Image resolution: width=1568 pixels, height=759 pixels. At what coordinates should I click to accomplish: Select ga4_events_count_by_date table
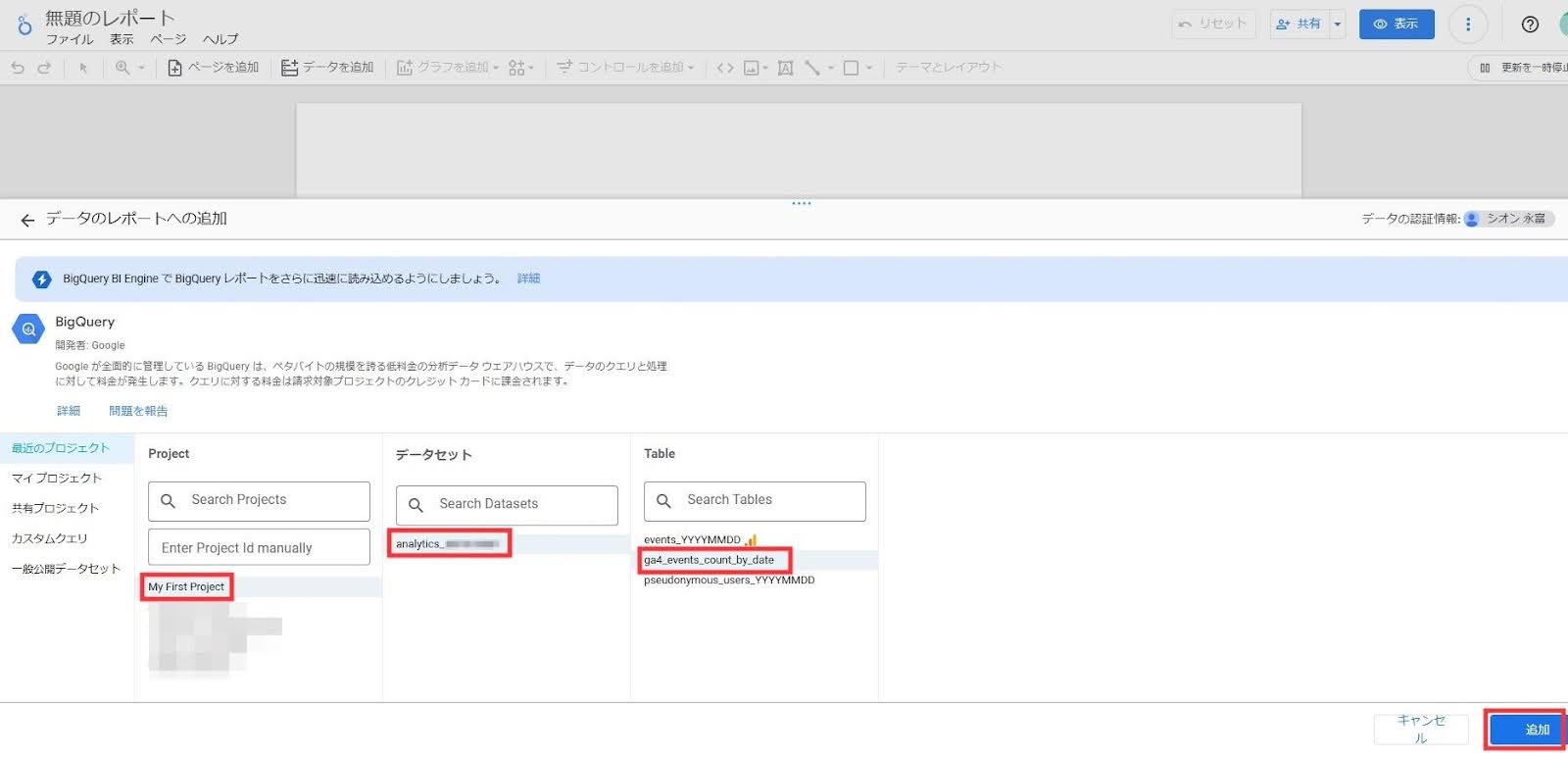(x=756, y=560)
